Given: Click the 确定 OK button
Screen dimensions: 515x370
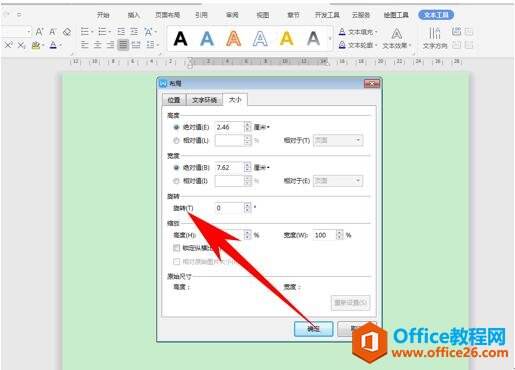Looking at the screenshot, I should point(313,329).
